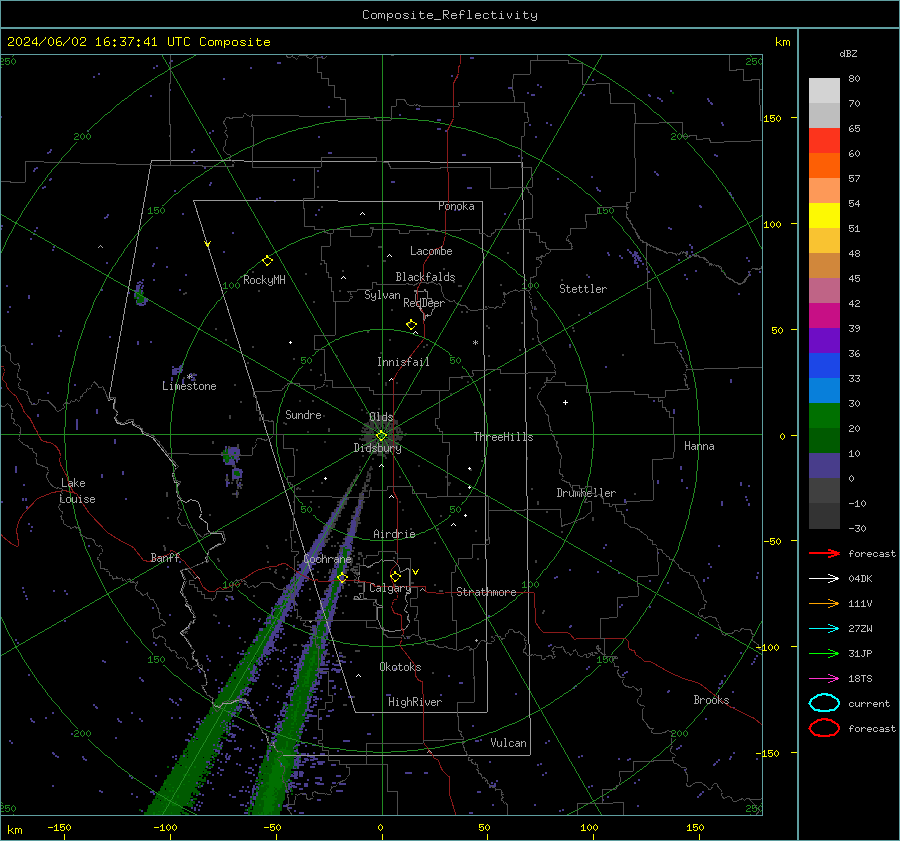Image resolution: width=900 pixels, height=841 pixels.
Task: Click the Vulcan town label
Action: 508,743
